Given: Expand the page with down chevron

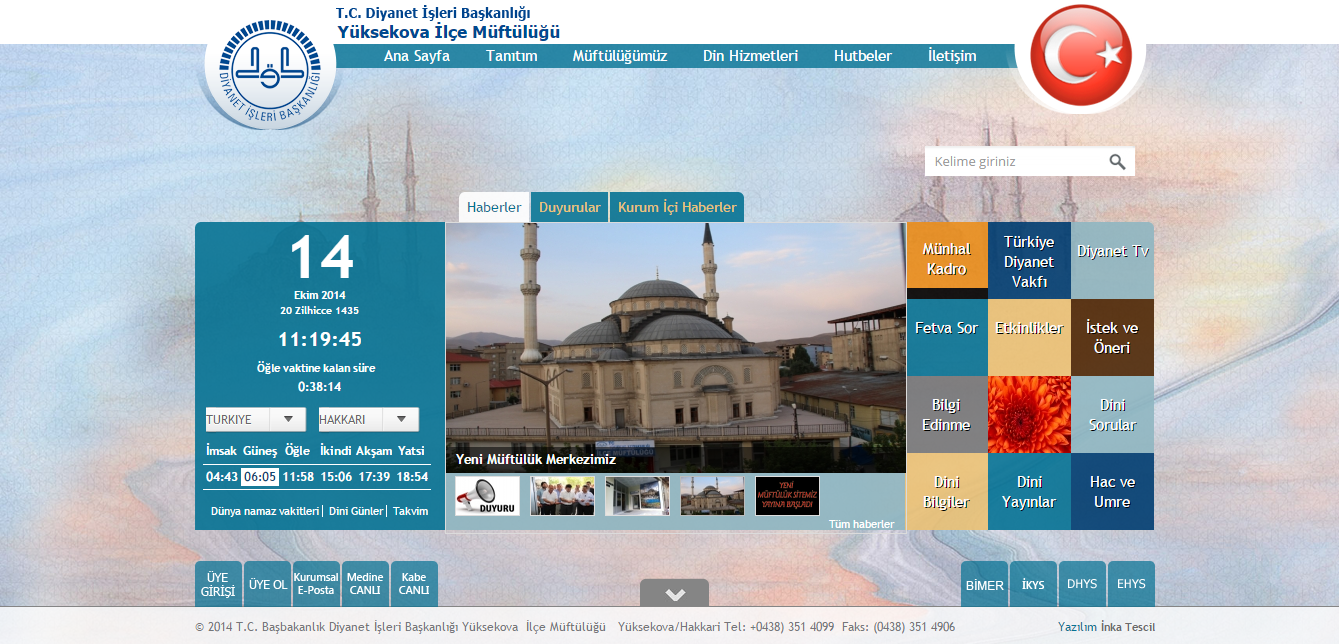Looking at the screenshot, I should tap(674, 594).
